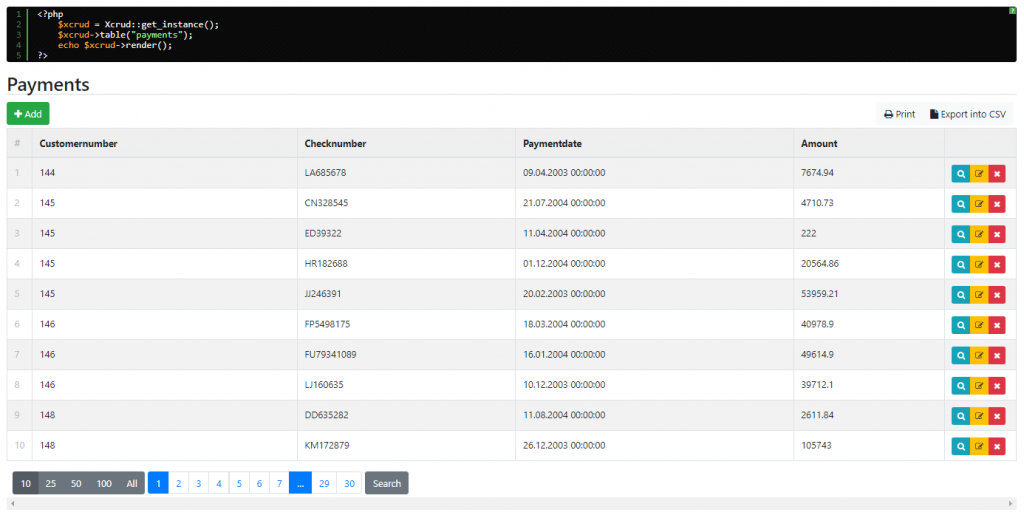Jump to pagination page 29
This screenshot has width=1024, height=518.
(324, 483)
